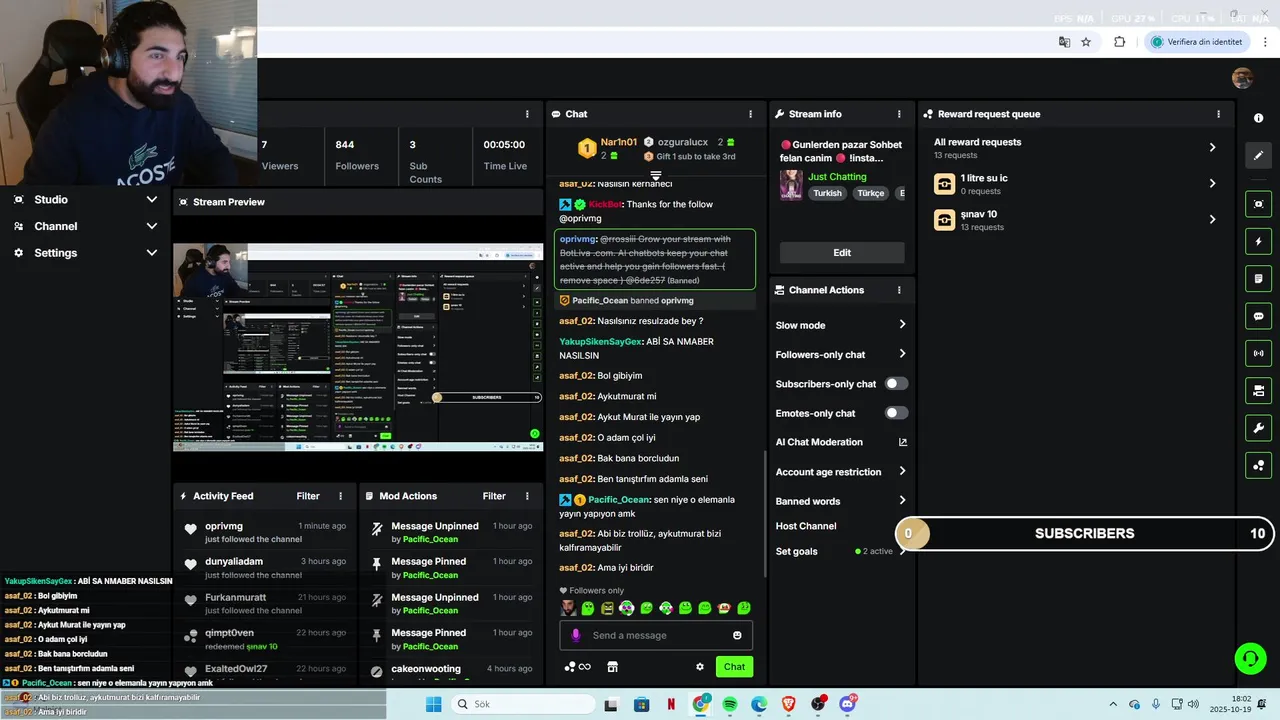This screenshot has width=1280, height=720.
Task: Open Activity Feed Filter
Action: [308, 496]
